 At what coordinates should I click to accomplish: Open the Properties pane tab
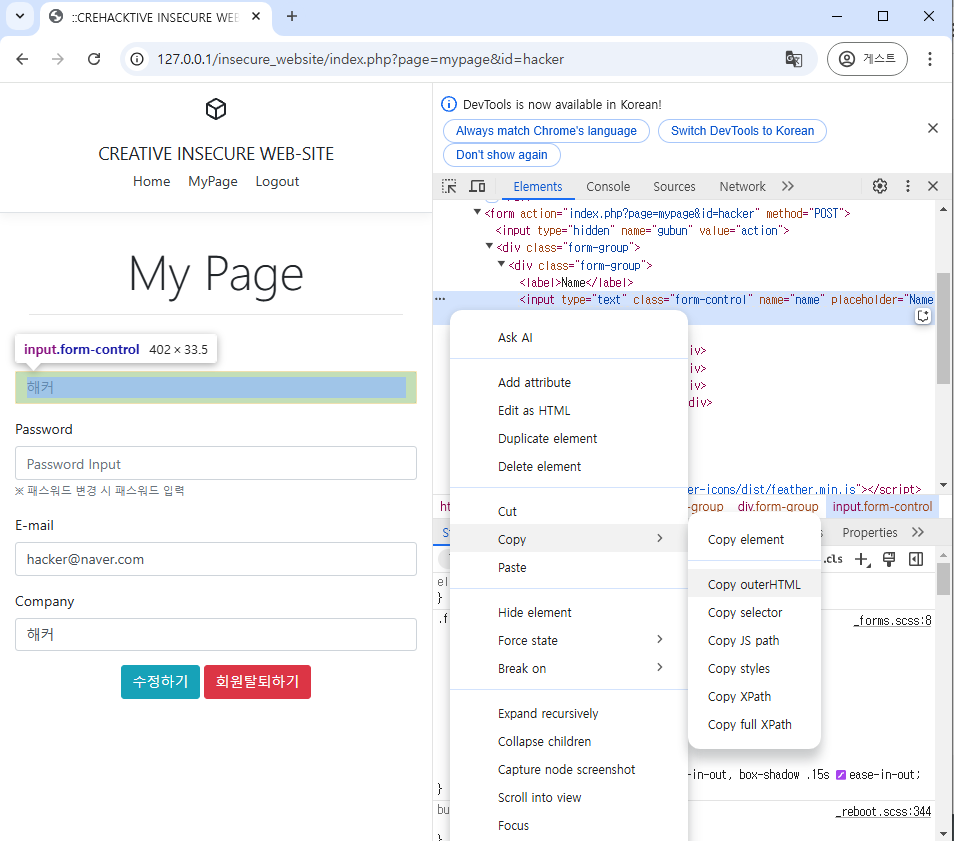[869, 532]
